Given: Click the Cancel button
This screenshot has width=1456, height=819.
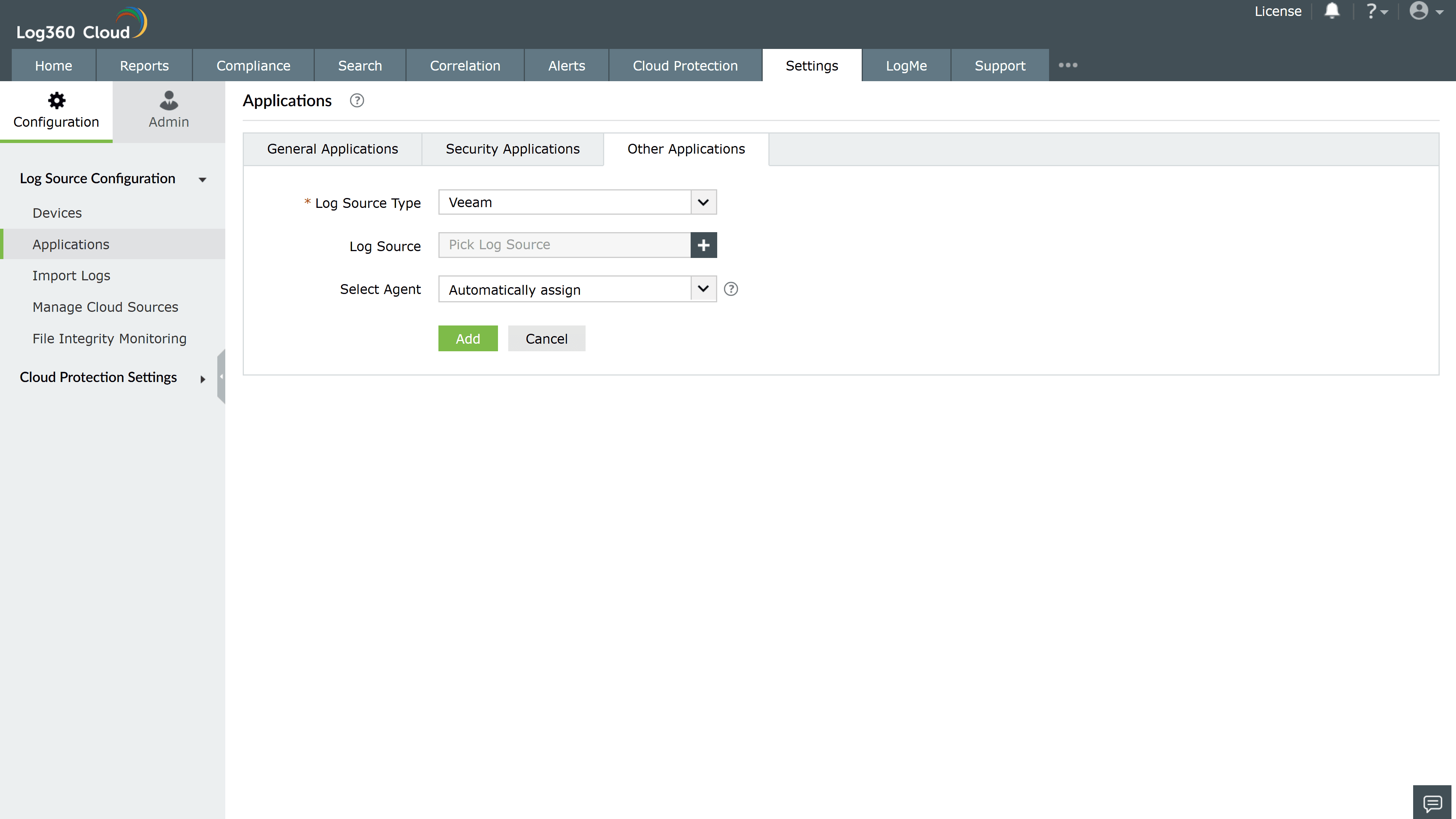Looking at the screenshot, I should [546, 339].
